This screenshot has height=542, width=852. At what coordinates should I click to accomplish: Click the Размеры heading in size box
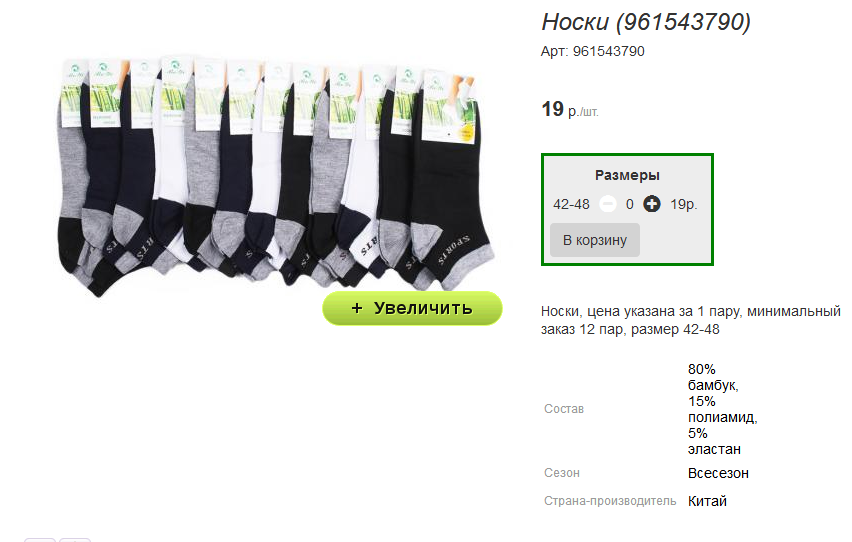pos(627,175)
